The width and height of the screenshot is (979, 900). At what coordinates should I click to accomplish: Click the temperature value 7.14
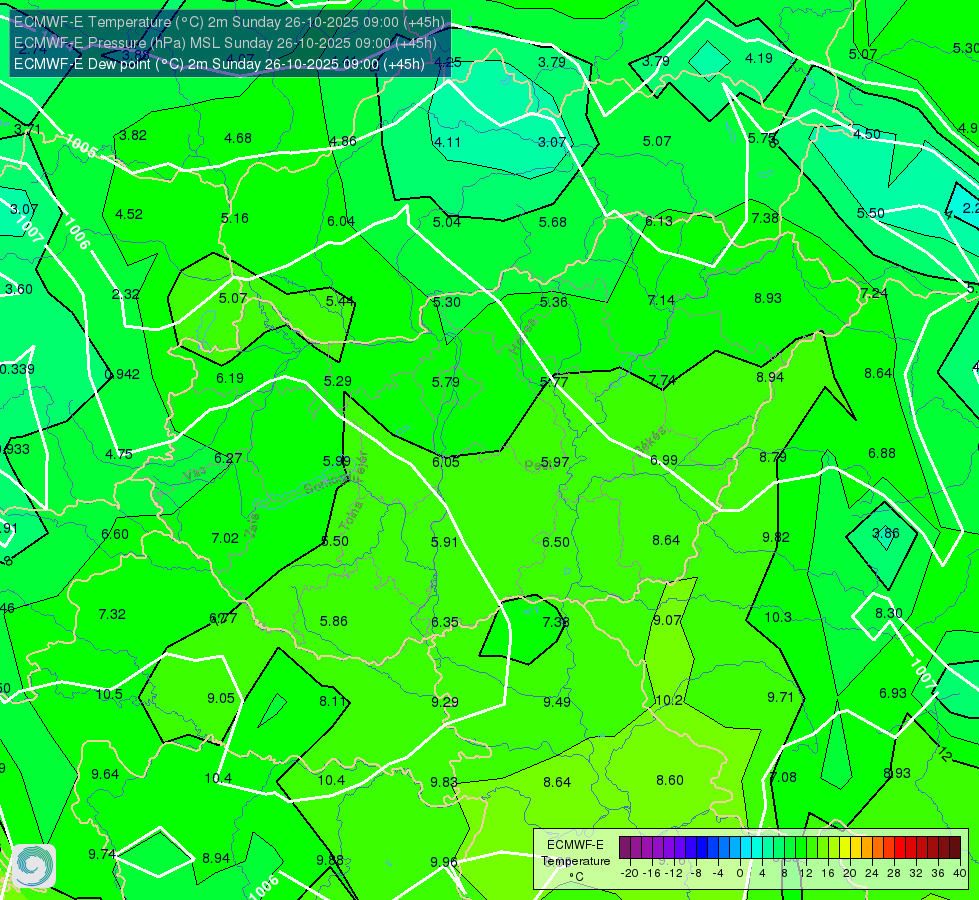[x=661, y=300]
